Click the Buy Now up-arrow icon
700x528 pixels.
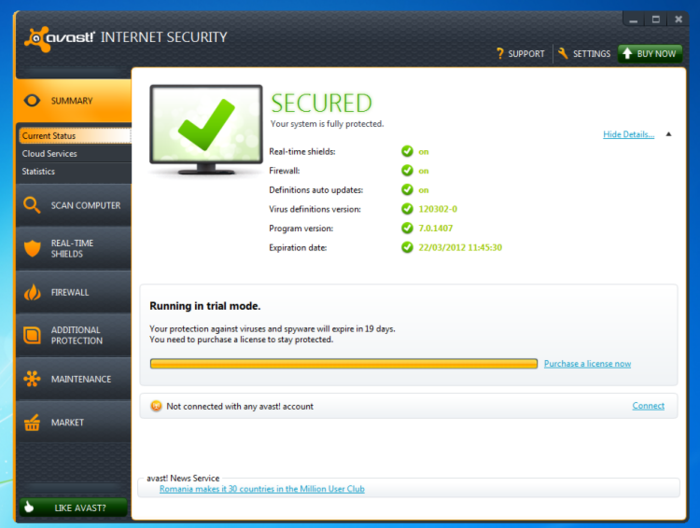627,54
